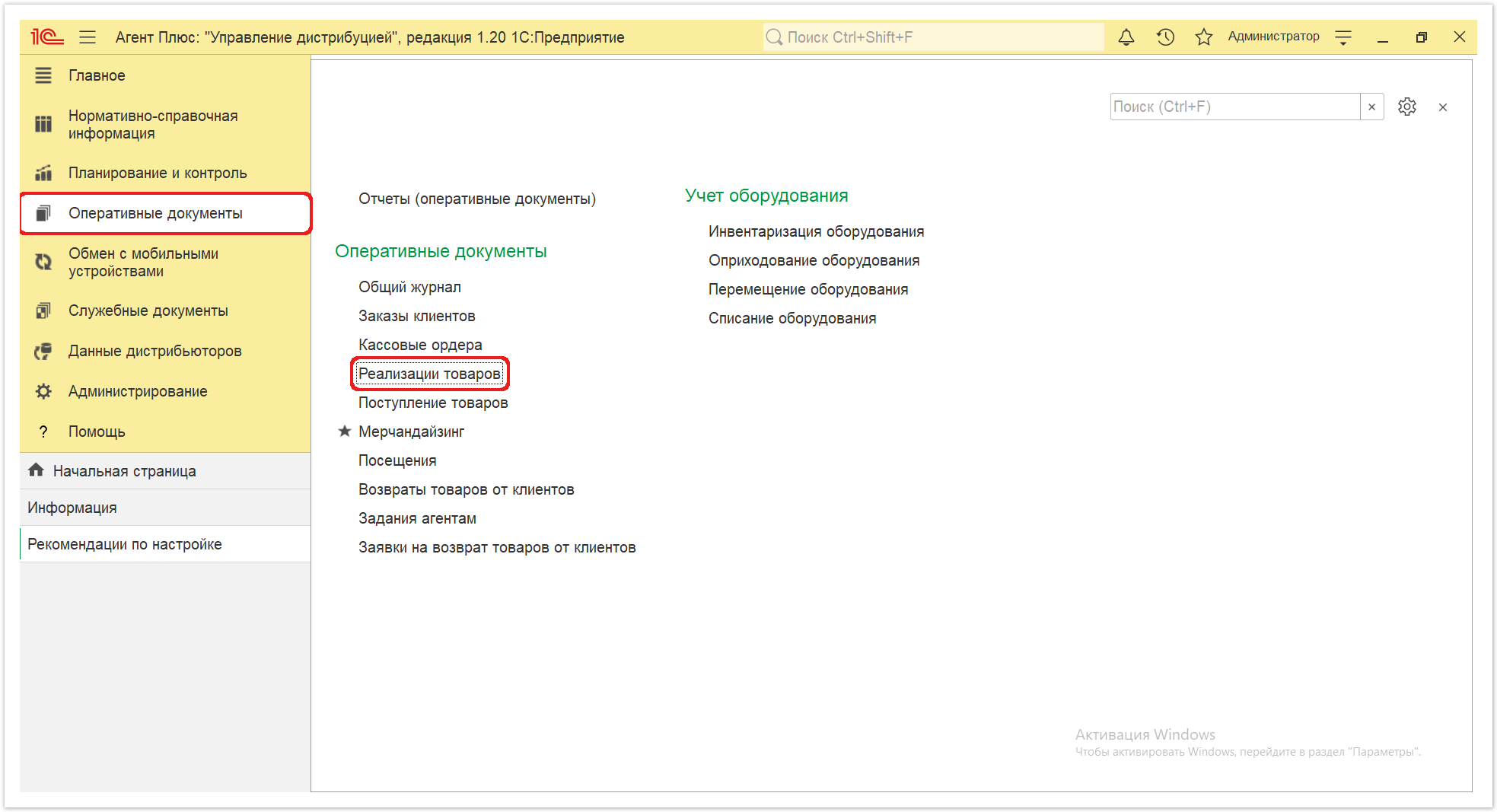Click the 1C logo icon
The height and width of the screenshot is (812, 1497).
46,37
